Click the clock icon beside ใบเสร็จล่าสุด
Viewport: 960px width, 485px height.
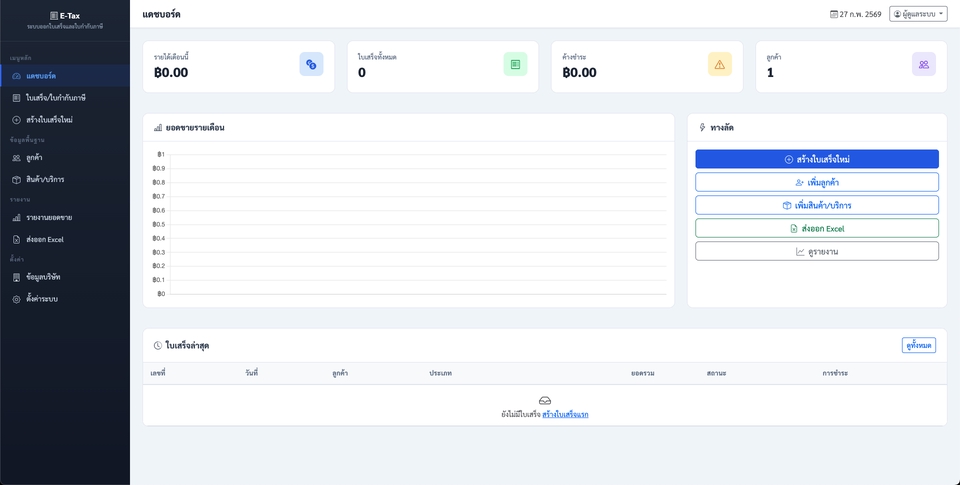(158, 346)
